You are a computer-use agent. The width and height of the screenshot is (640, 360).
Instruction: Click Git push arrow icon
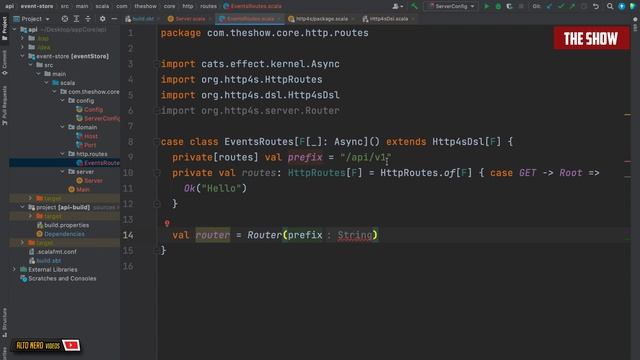(572, 6)
